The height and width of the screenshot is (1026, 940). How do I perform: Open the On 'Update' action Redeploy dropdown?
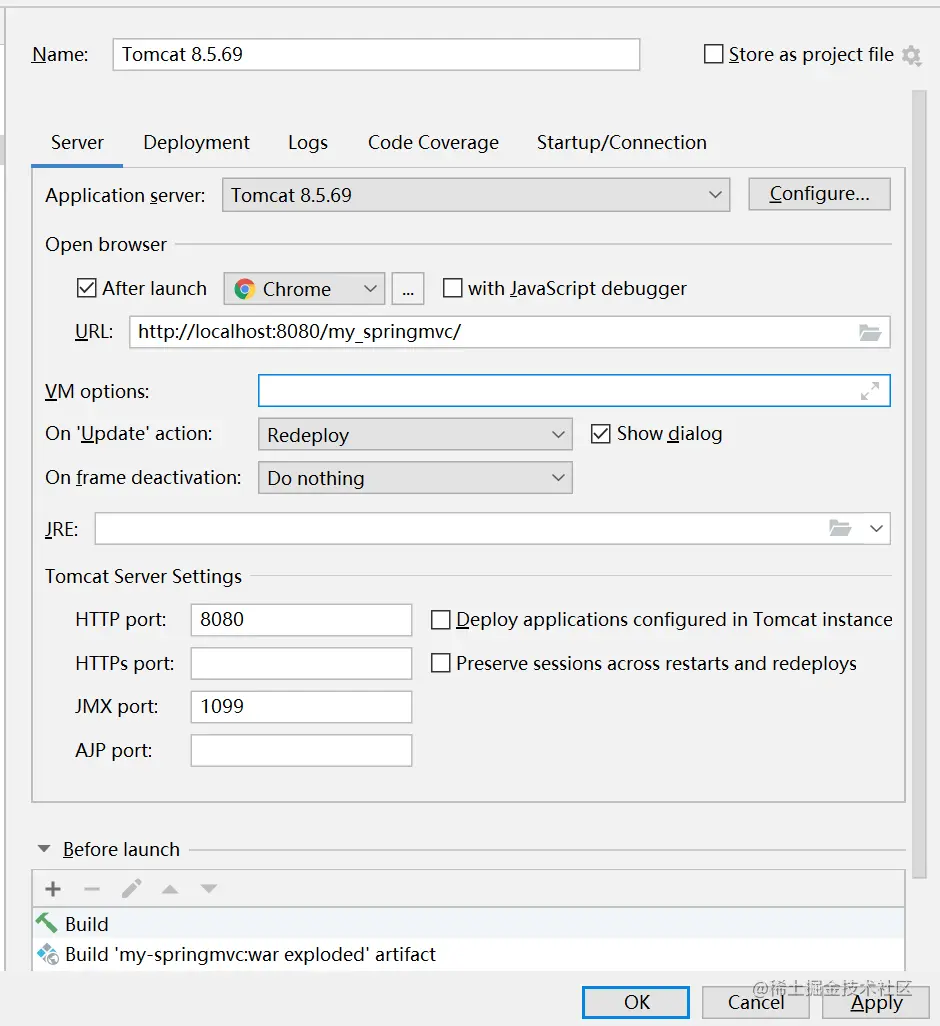[x=415, y=434]
